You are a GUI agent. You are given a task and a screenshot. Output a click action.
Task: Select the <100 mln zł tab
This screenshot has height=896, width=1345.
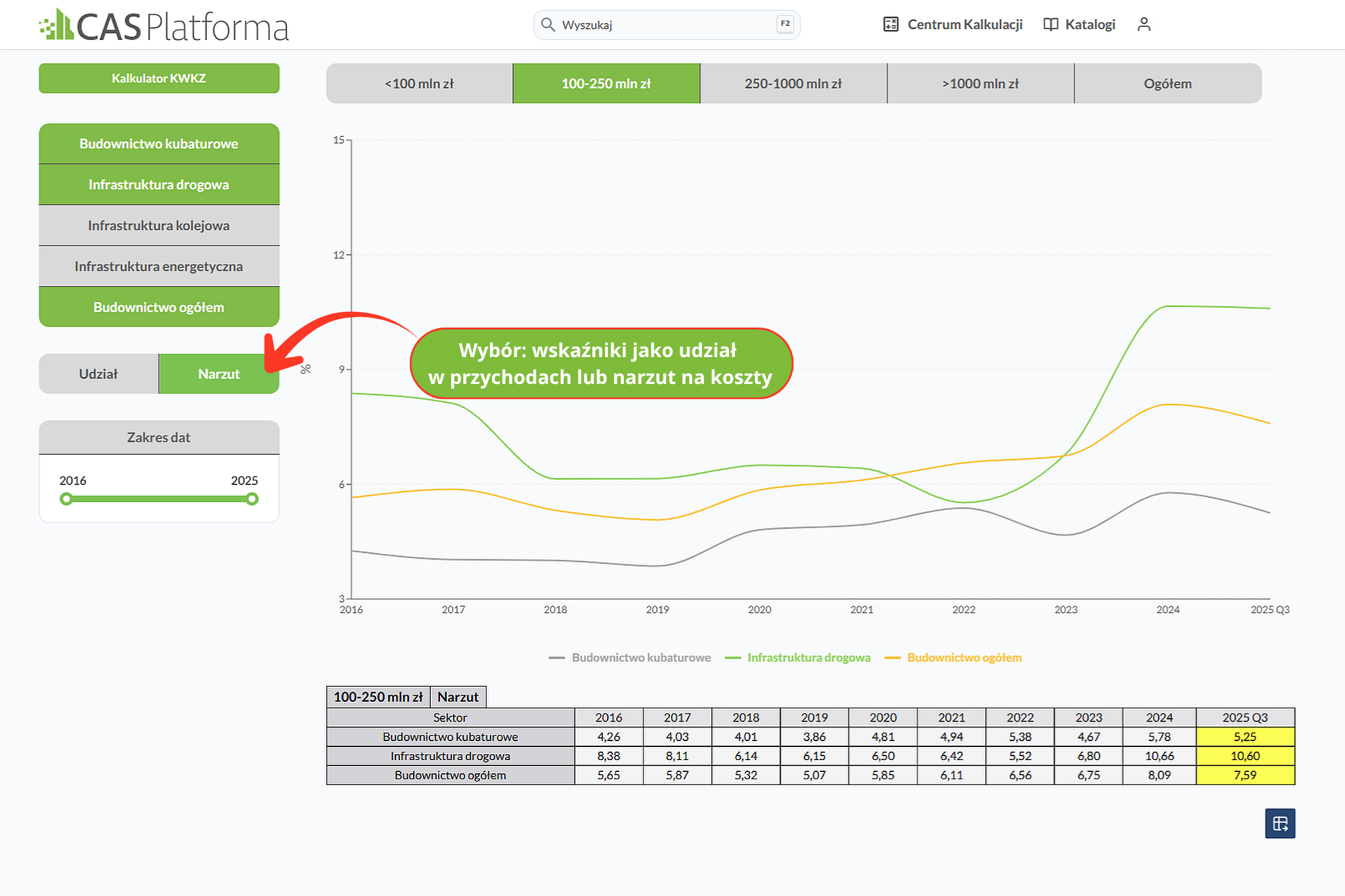pyautogui.click(x=419, y=83)
